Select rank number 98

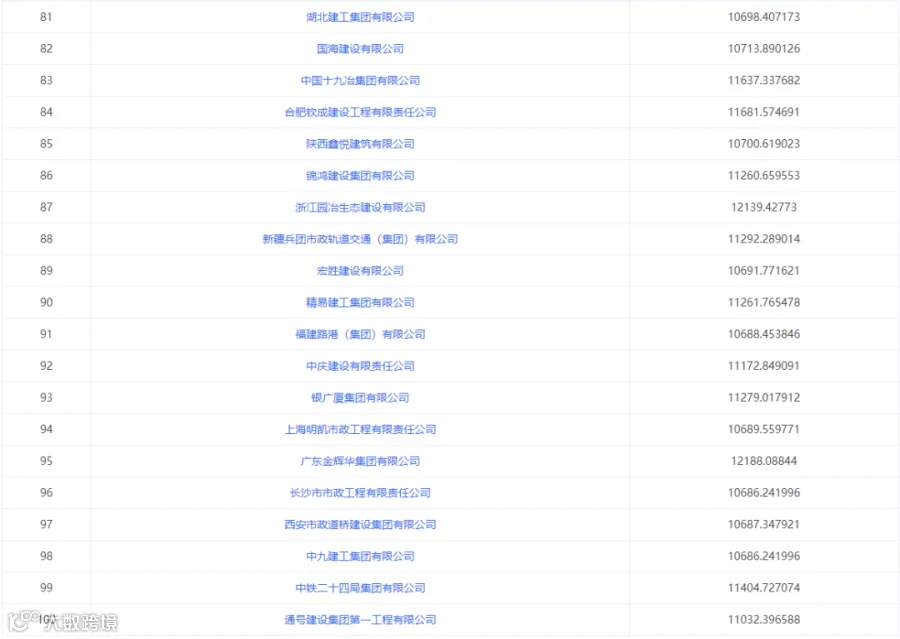[x=46, y=556]
